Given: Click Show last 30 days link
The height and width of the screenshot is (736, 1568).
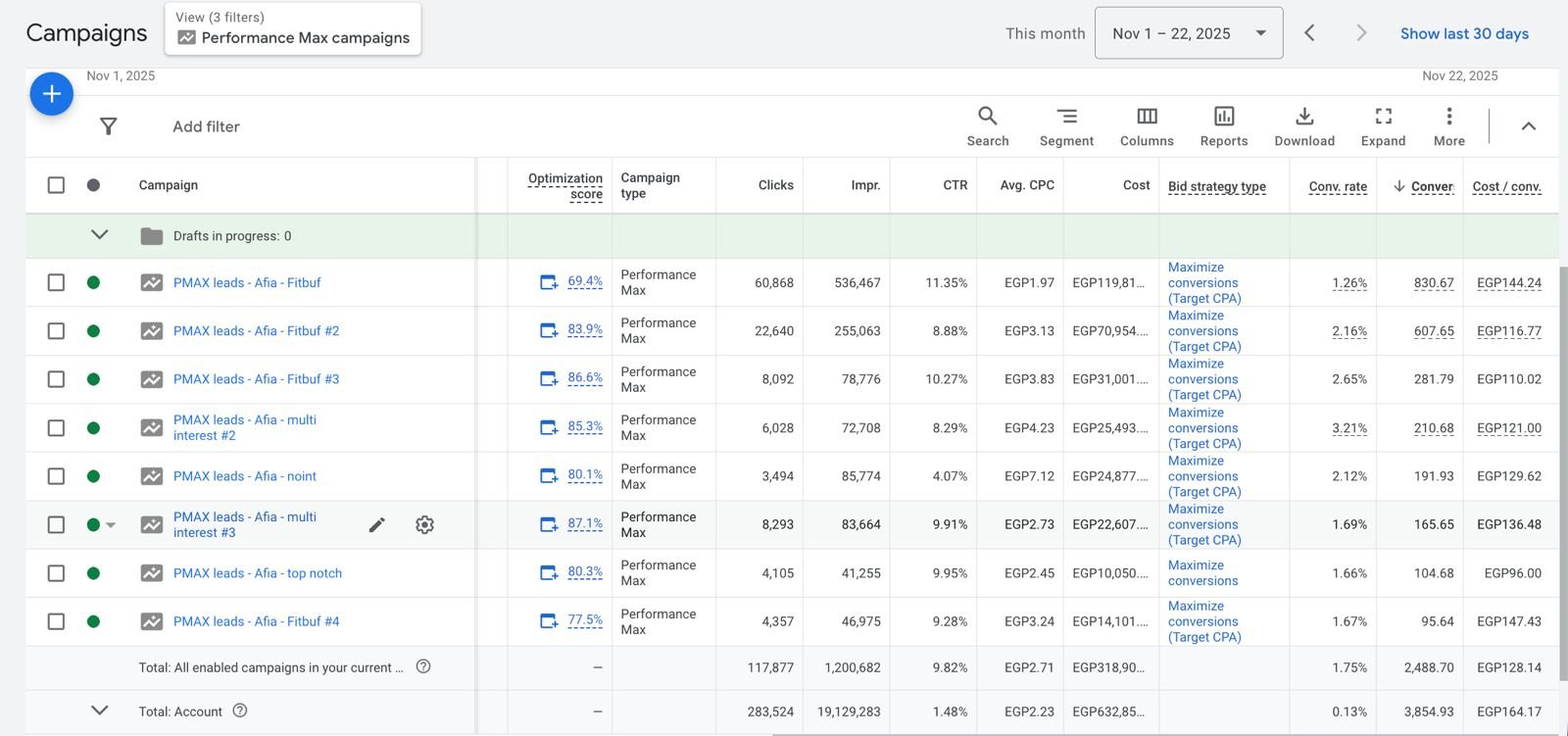Looking at the screenshot, I should pyautogui.click(x=1464, y=33).
